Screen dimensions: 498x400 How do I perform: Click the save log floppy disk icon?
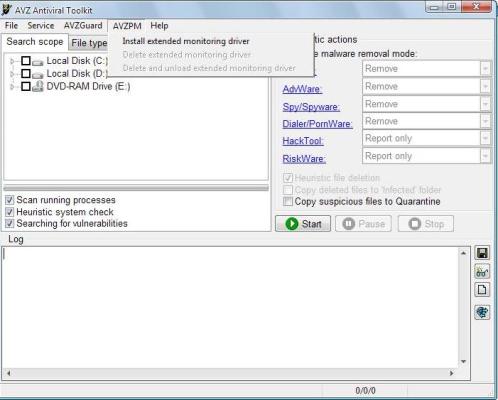(482, 253)
